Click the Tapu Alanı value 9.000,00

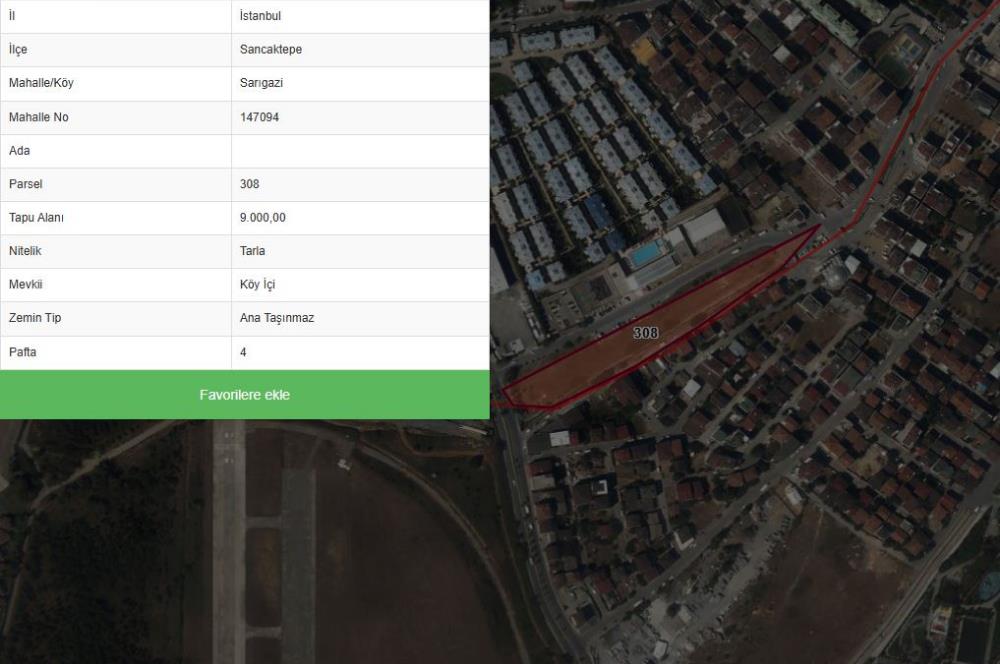(x=262, y=218)
